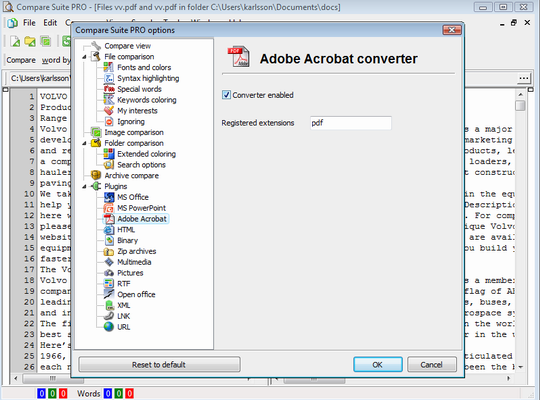Image resolution: width=540 pixels, height=400 pixels.
Task: Open the Edit menu
Action: (x=50, y=23)
